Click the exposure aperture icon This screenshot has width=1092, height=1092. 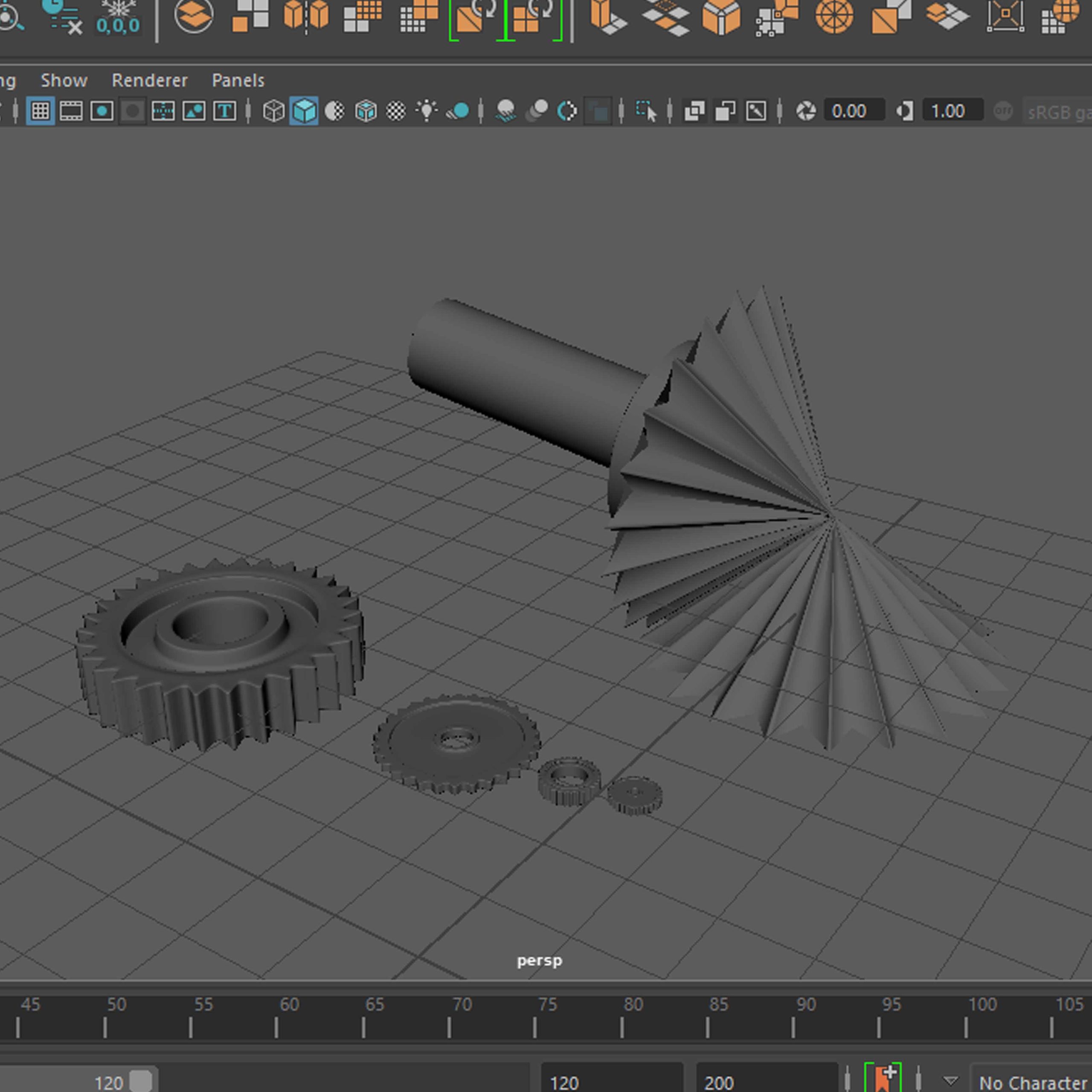(x=806, y=111)
